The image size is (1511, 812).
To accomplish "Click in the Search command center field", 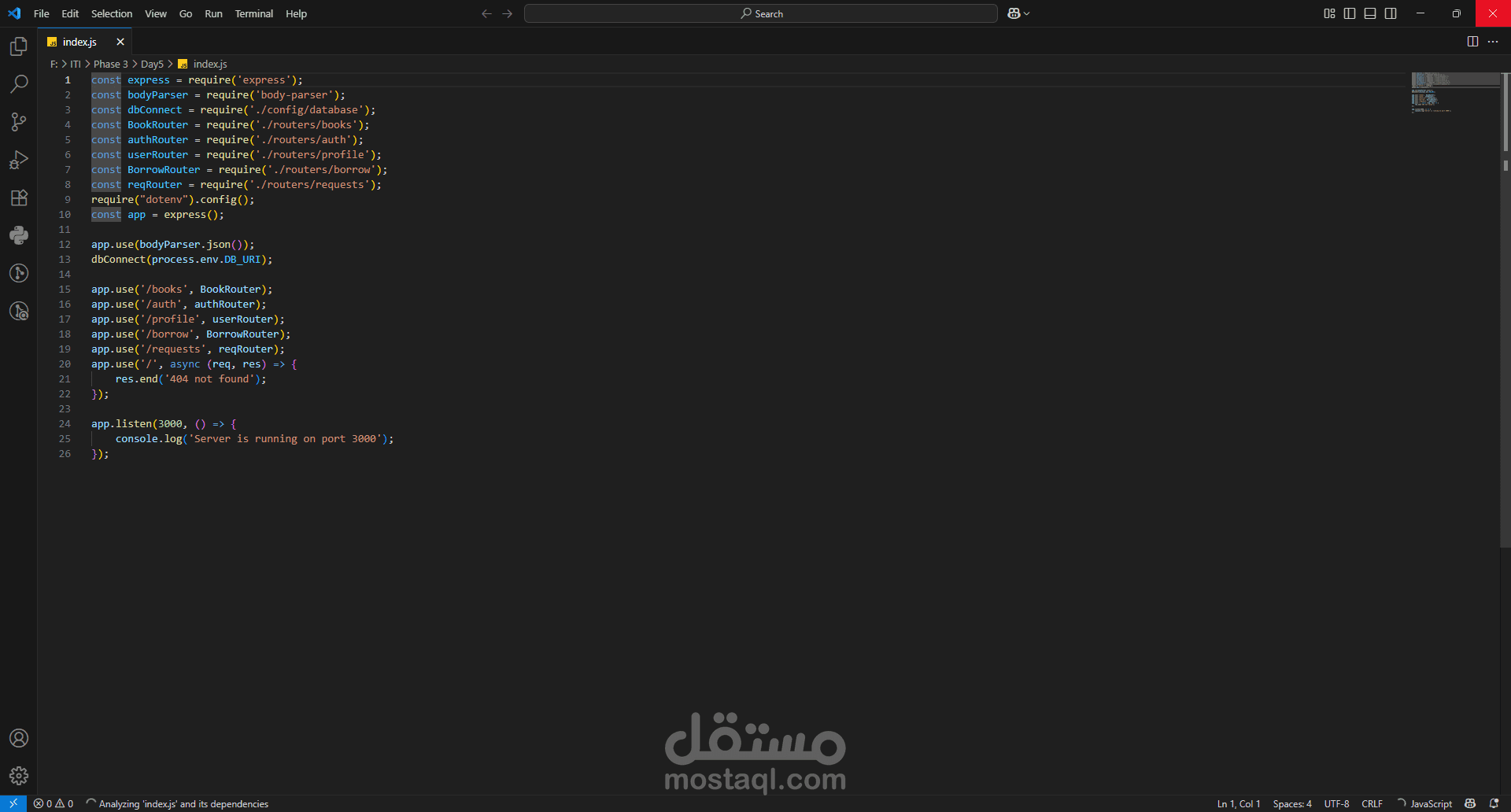I will pos(760,13).
